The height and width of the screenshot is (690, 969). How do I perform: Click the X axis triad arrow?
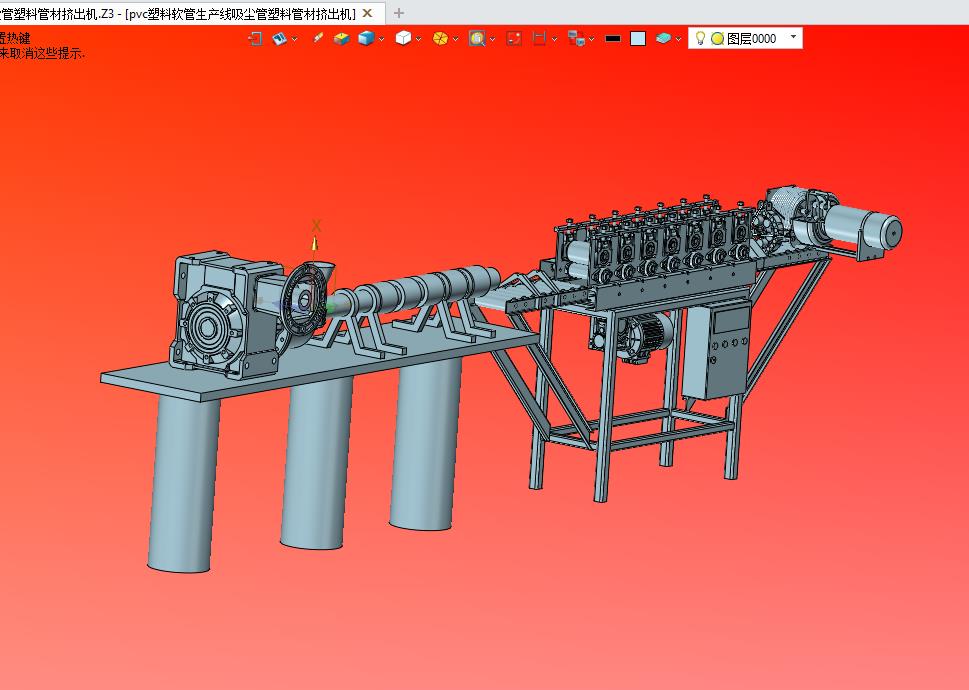[x=315, y=242]
